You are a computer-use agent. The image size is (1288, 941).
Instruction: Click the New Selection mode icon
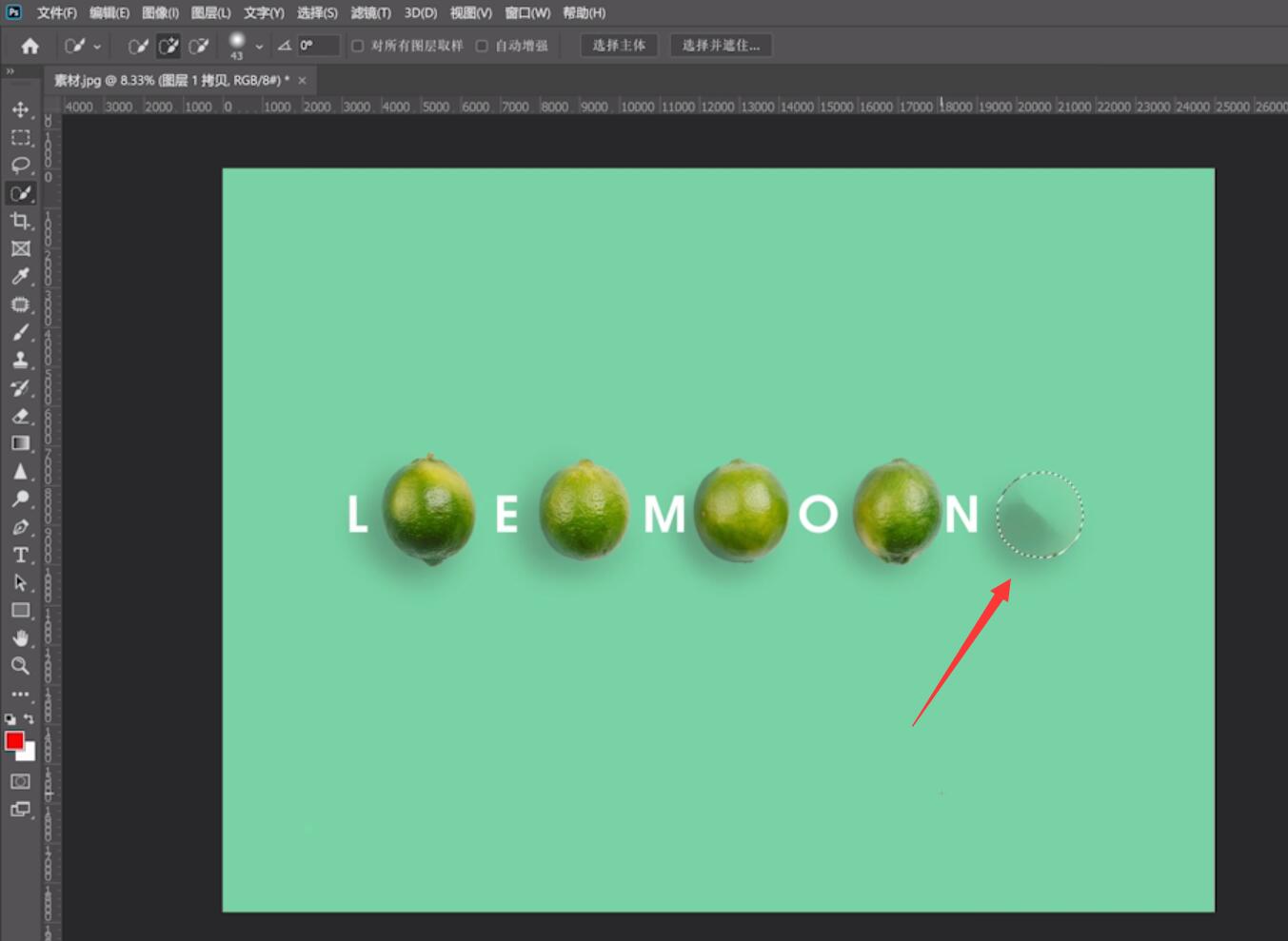point(138,46)
